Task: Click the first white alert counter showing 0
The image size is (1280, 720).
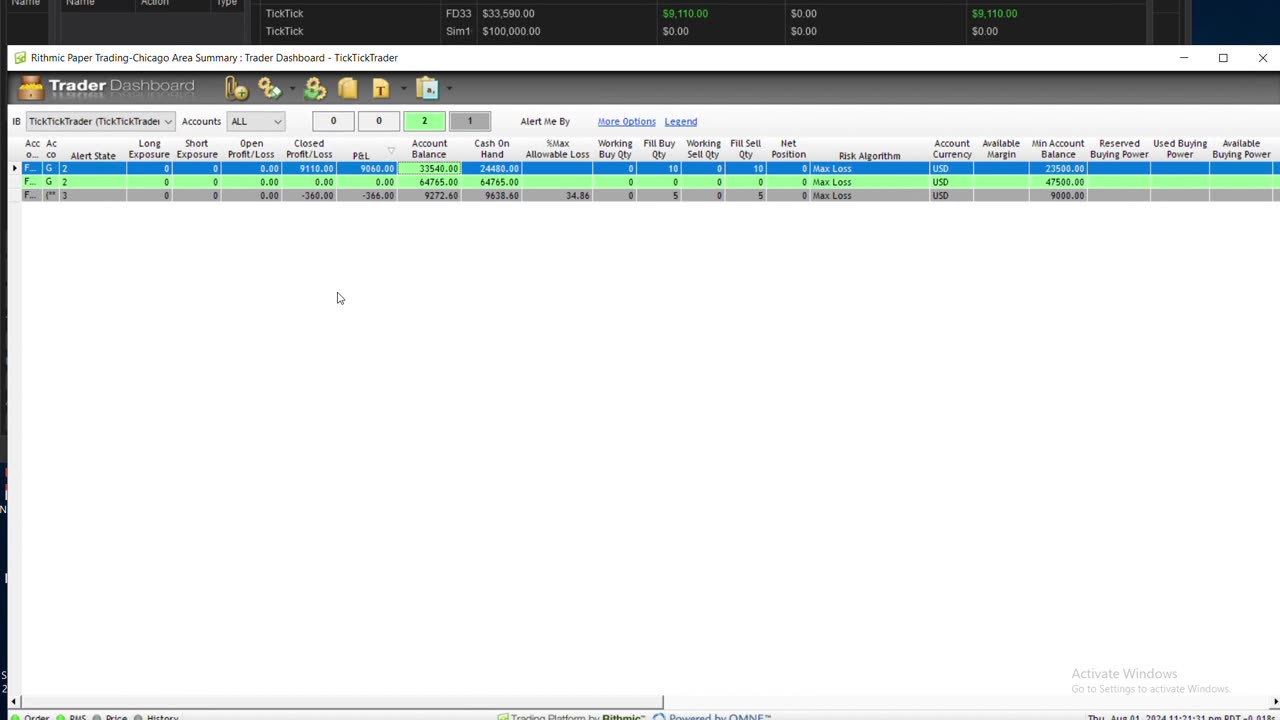Action: [x=333, y=121]
